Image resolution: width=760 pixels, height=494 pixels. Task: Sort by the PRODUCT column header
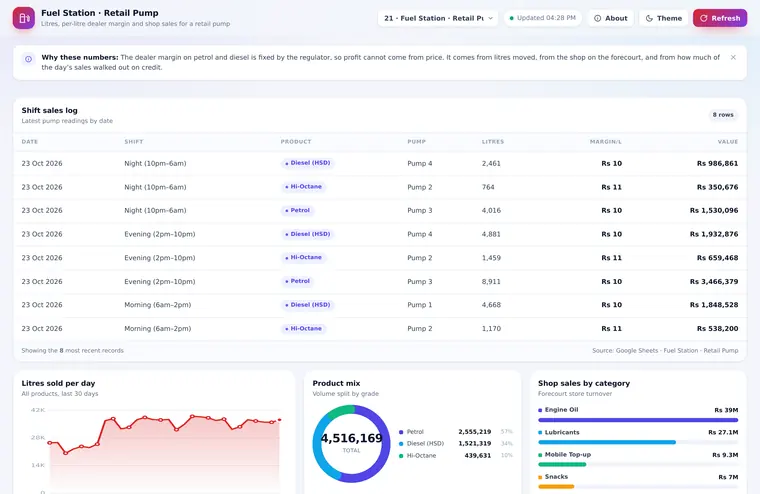tap(296, 142)
